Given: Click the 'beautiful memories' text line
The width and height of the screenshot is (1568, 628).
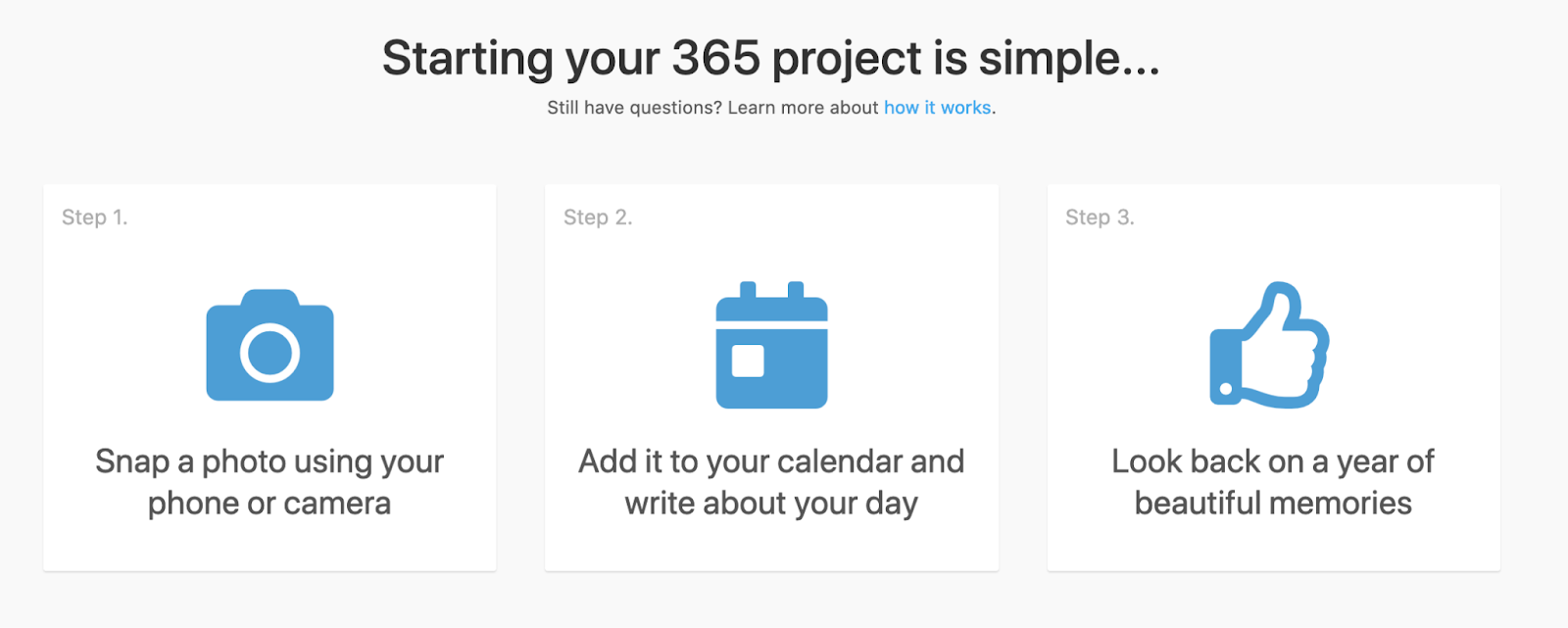Looking at the screenshot, I should coord(1272,504).
